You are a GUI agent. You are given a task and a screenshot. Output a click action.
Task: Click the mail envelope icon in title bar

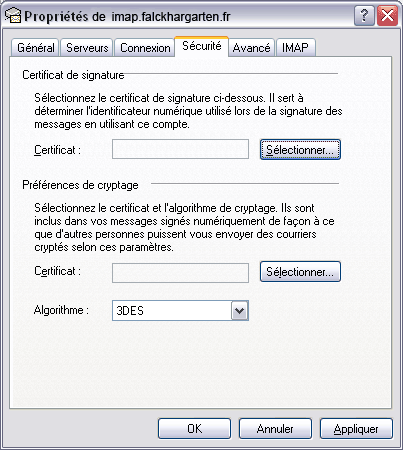13,16
